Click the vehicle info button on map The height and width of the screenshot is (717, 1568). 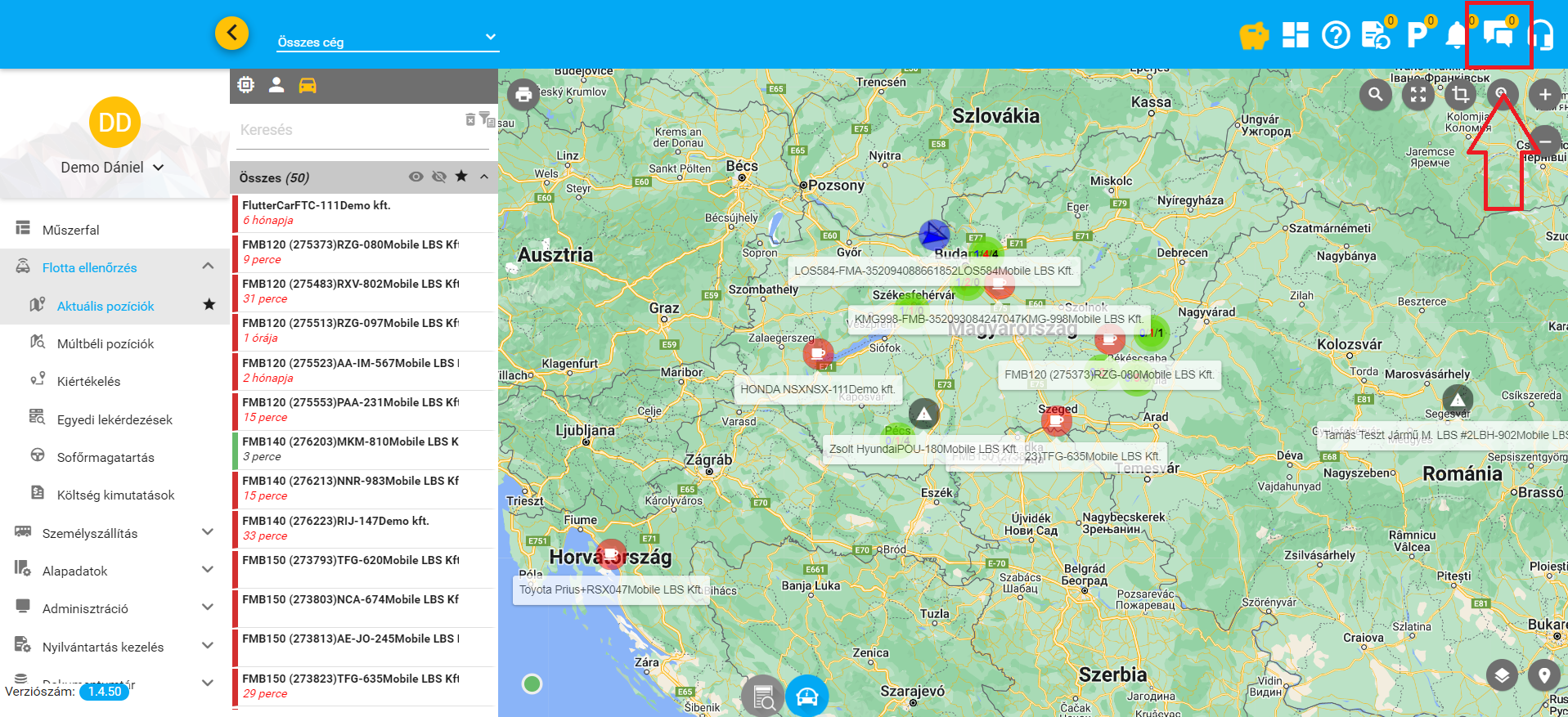806,696
